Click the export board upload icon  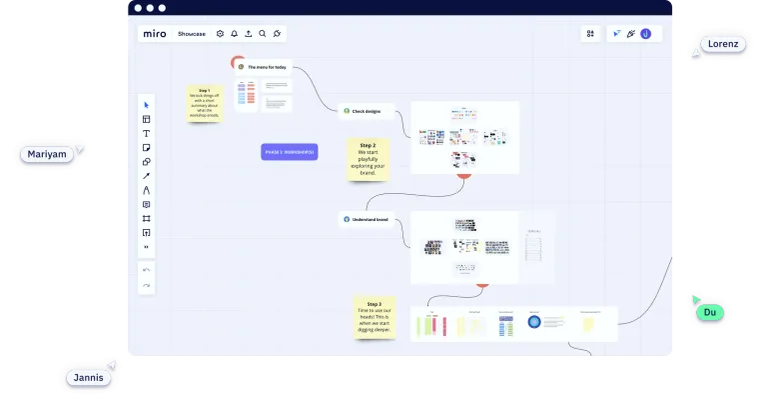point(248,34)
